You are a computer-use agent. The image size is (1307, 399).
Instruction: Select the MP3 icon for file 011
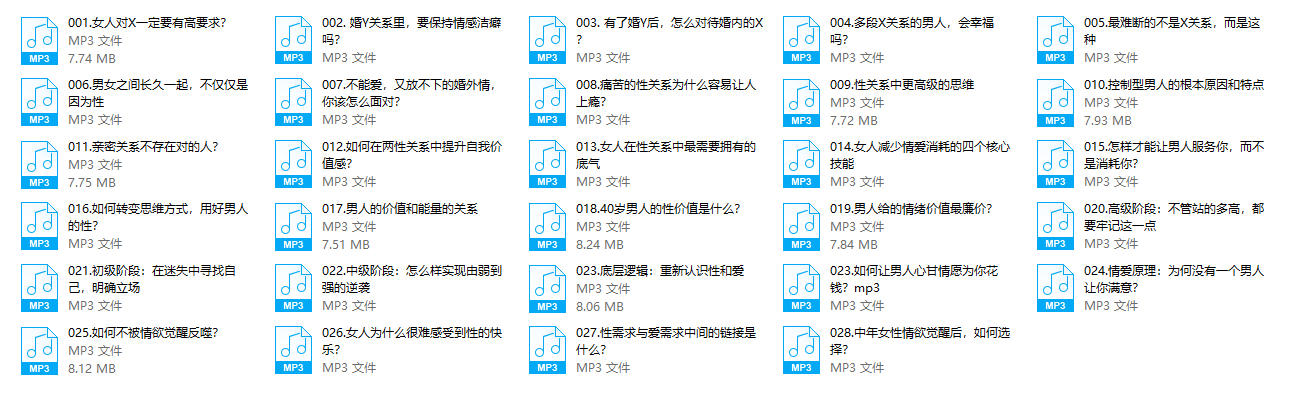pyautogui.click(x=39, y=165)
